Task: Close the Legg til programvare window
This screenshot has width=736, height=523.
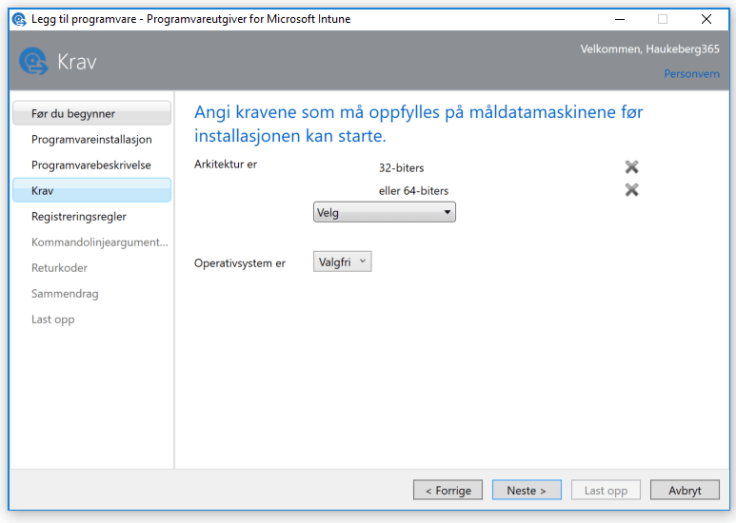Action: click(706, 19)
